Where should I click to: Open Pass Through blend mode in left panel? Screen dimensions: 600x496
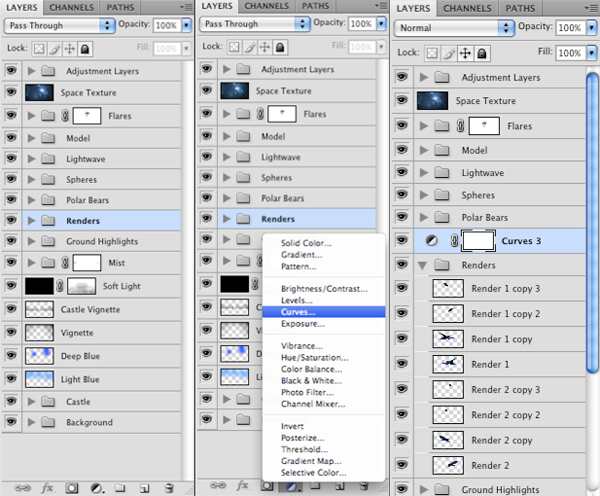(59, 25)
